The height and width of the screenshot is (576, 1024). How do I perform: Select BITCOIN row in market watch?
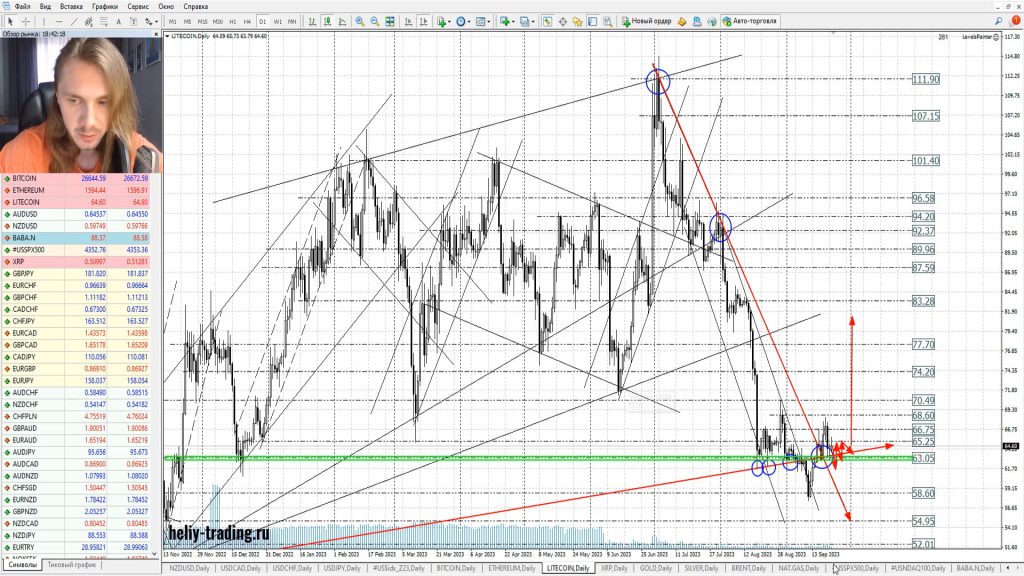pos(33,179)
